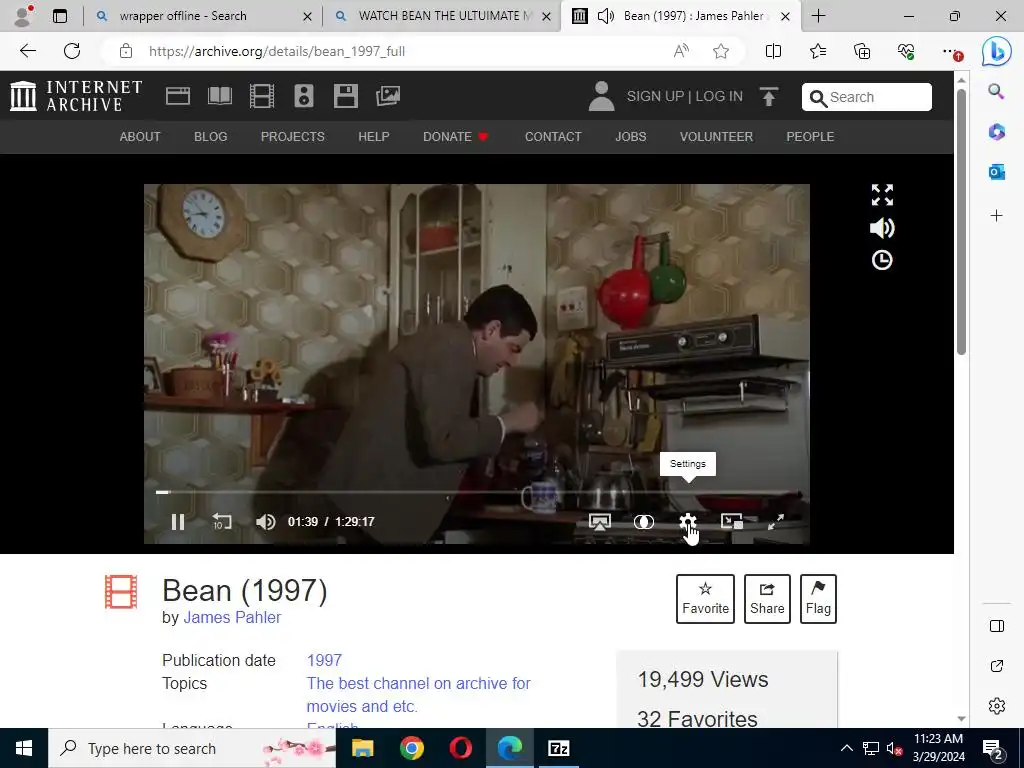This screenshot has width=1024, height=768.
Task: Open the player Settings gear
Action: pos(688,522)
